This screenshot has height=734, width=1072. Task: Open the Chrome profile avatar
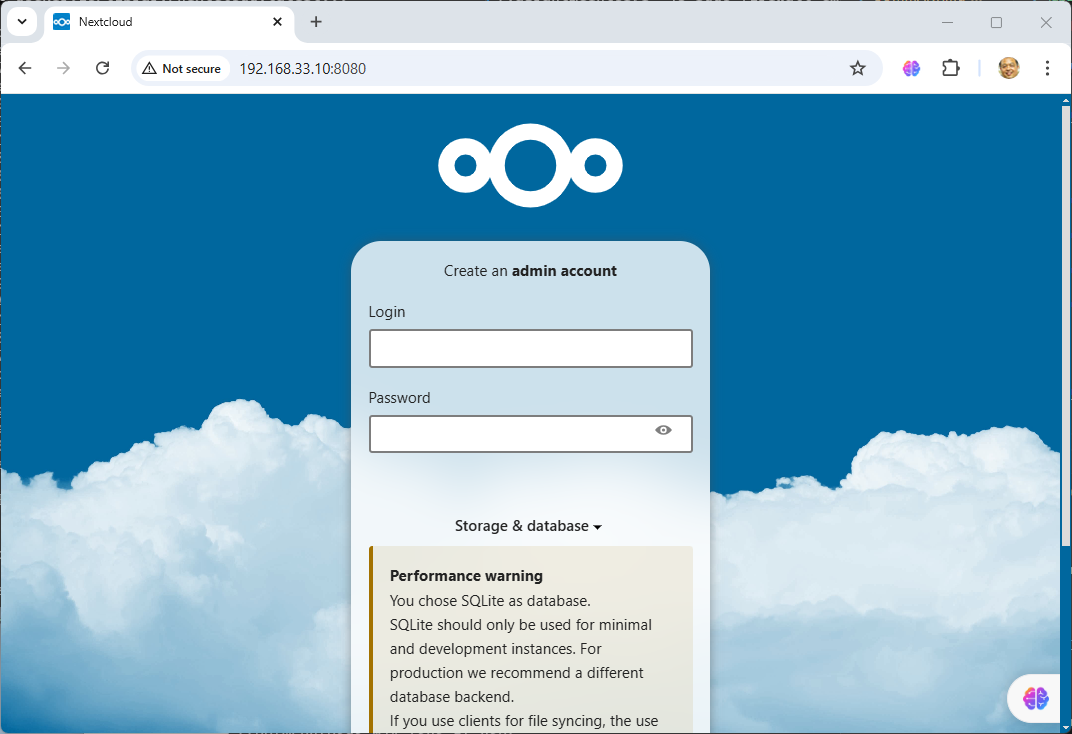pyautogui.click(x=1009, y=68)
